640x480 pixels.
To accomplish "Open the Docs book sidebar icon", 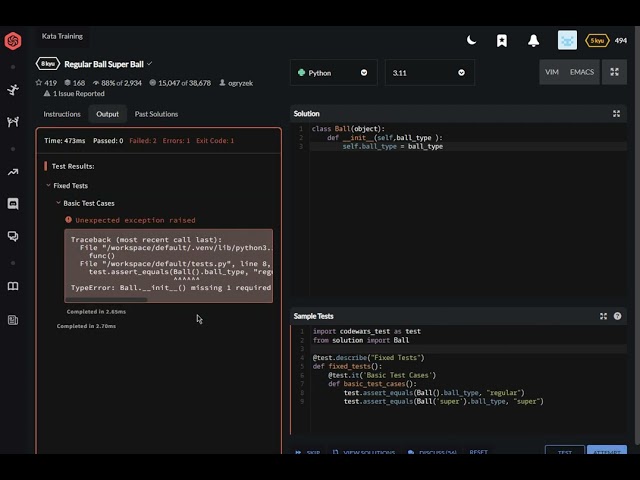I will click(13, 286).
